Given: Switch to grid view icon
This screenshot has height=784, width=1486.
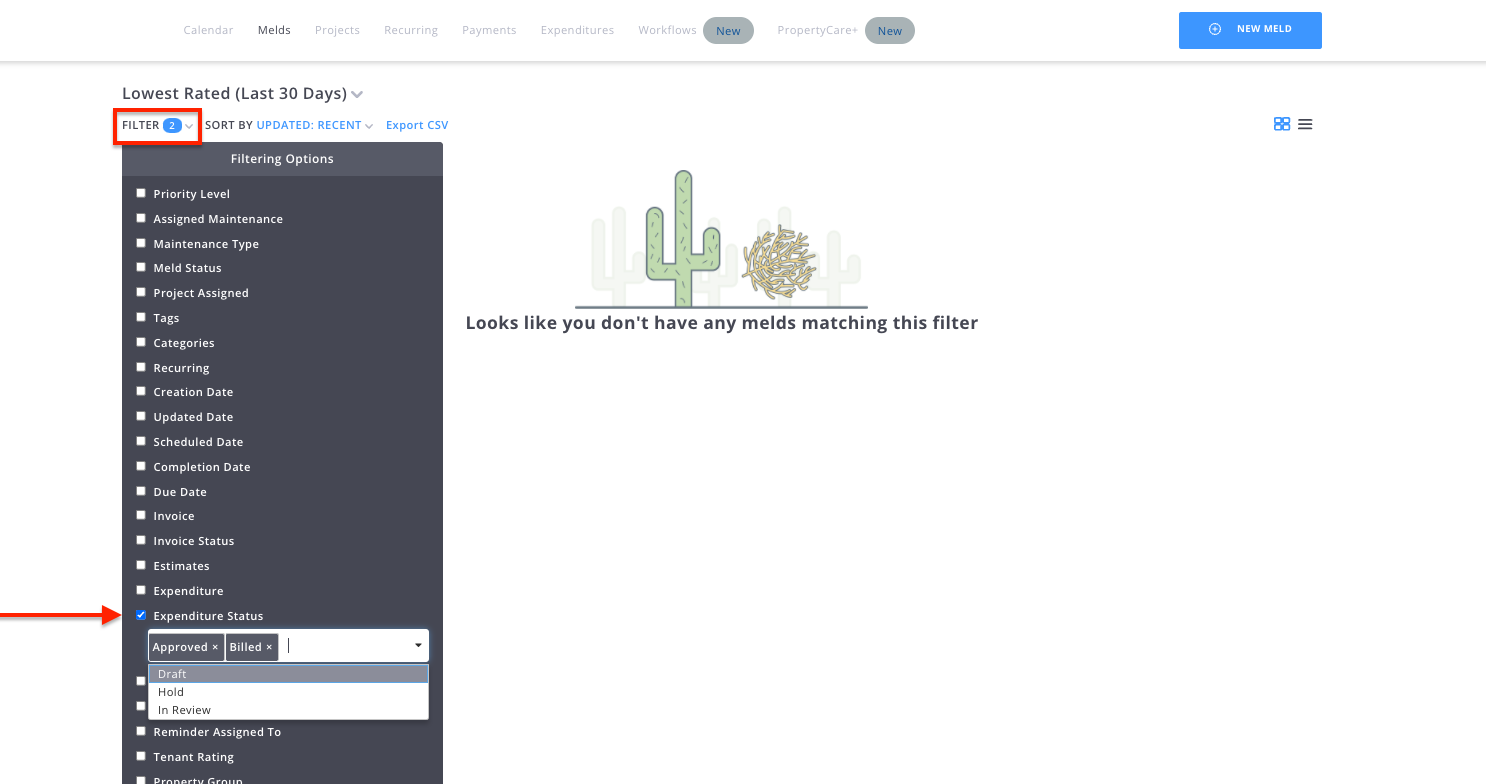Looking at the screenshot, I should (1281, 124).
